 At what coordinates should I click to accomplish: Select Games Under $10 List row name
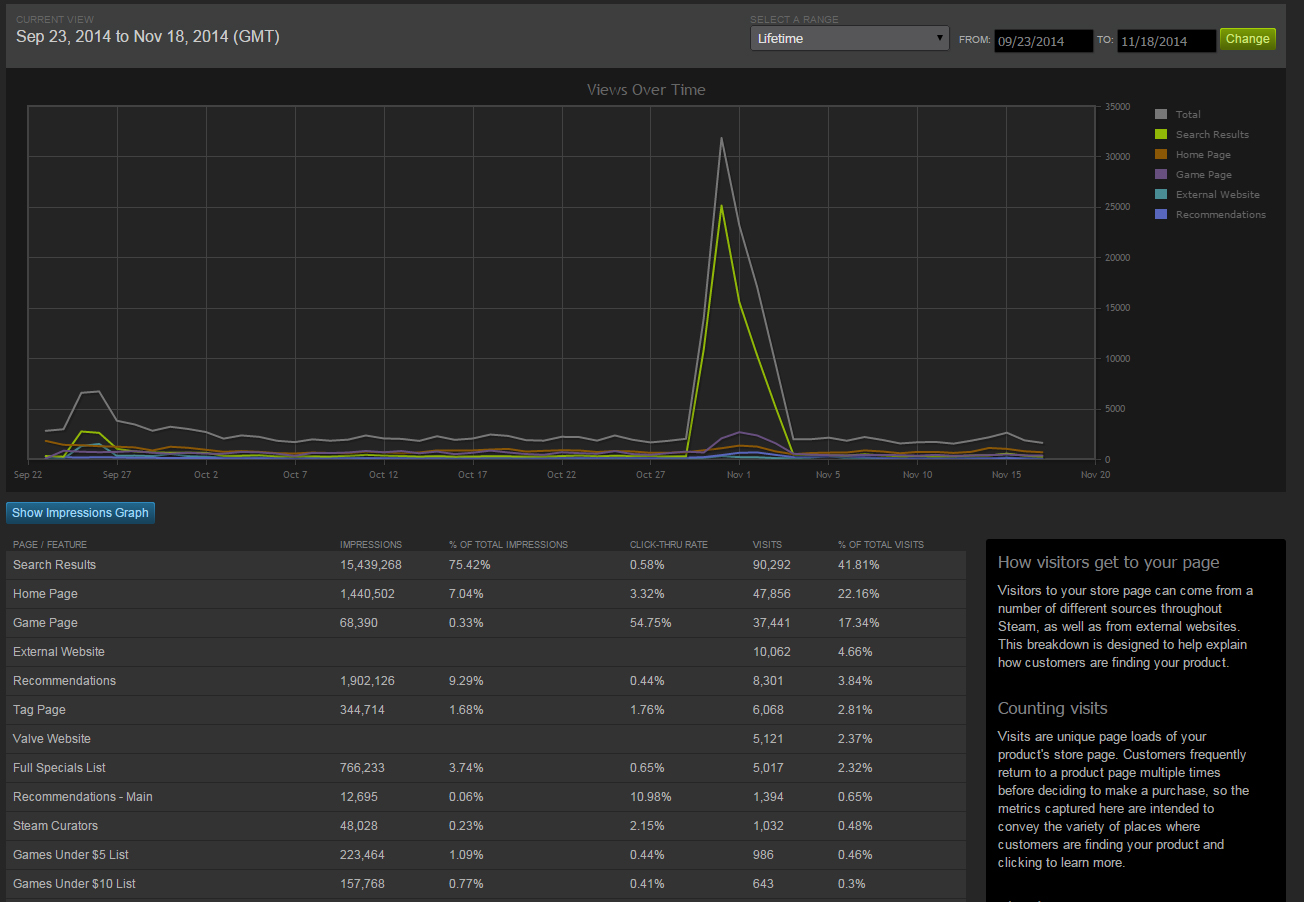[74, 884]
